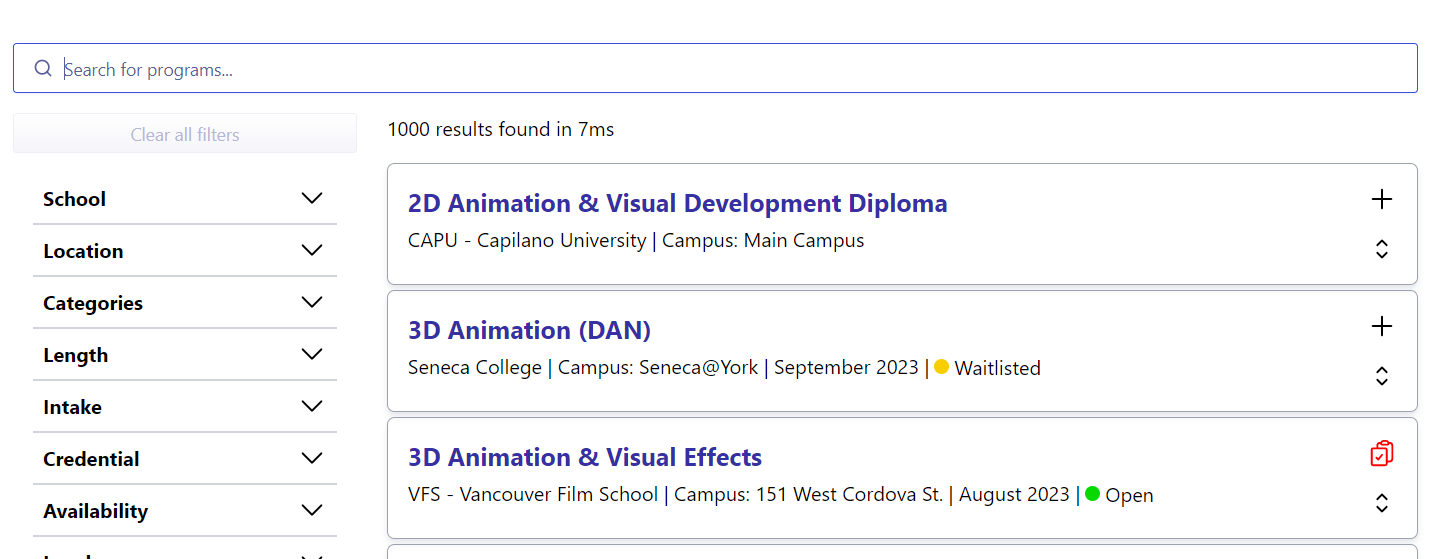Click Clear all filters button
The height and width of the screenshot is (559, 1441).
[x=185, y=134]
